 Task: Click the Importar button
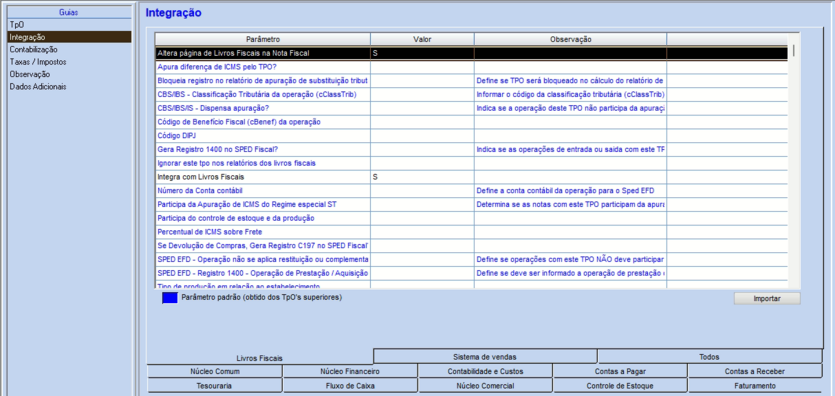click(767, 299)
